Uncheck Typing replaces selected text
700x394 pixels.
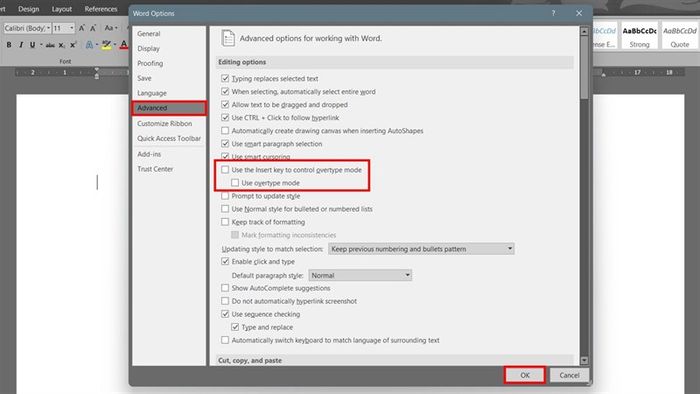225,79
